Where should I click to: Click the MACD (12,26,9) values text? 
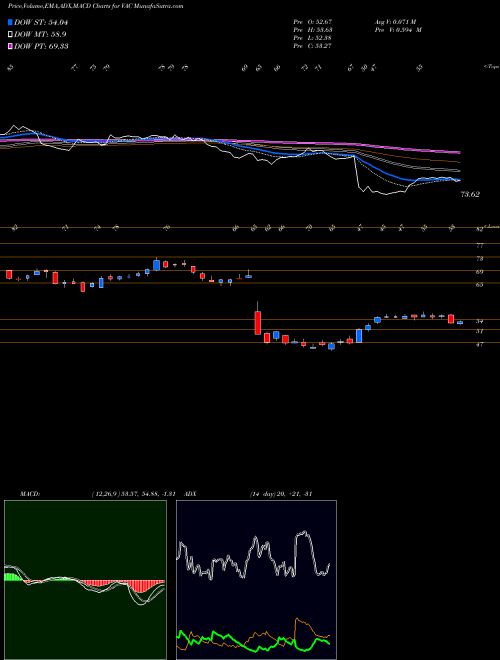(x=133, y=493)
